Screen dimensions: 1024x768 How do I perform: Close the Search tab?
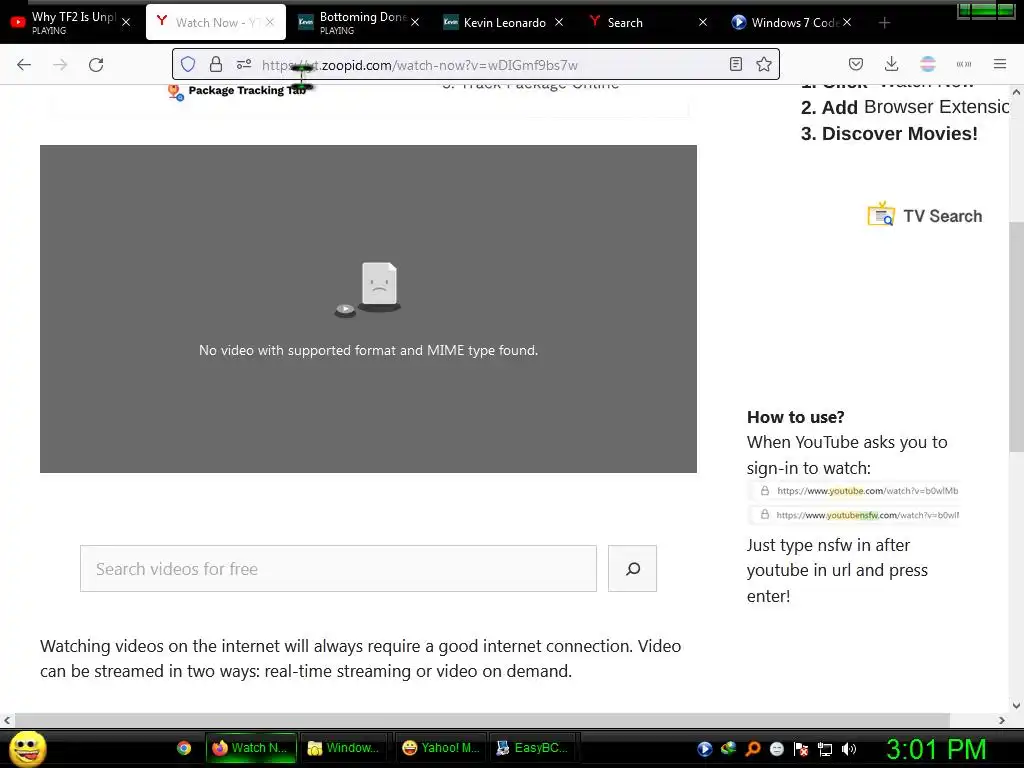point(703,22)
